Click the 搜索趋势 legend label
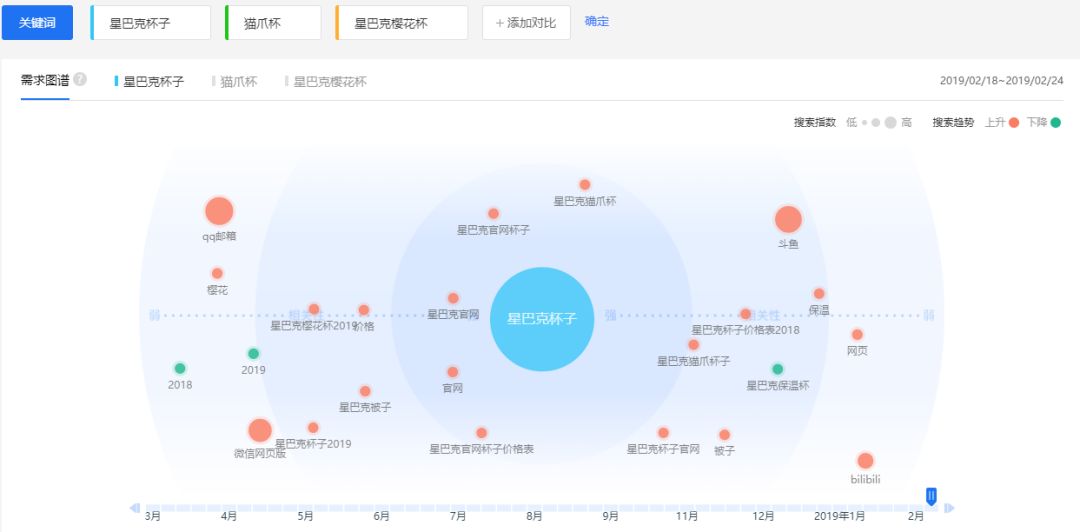1080x532 pixels. (x=953, y=123)
